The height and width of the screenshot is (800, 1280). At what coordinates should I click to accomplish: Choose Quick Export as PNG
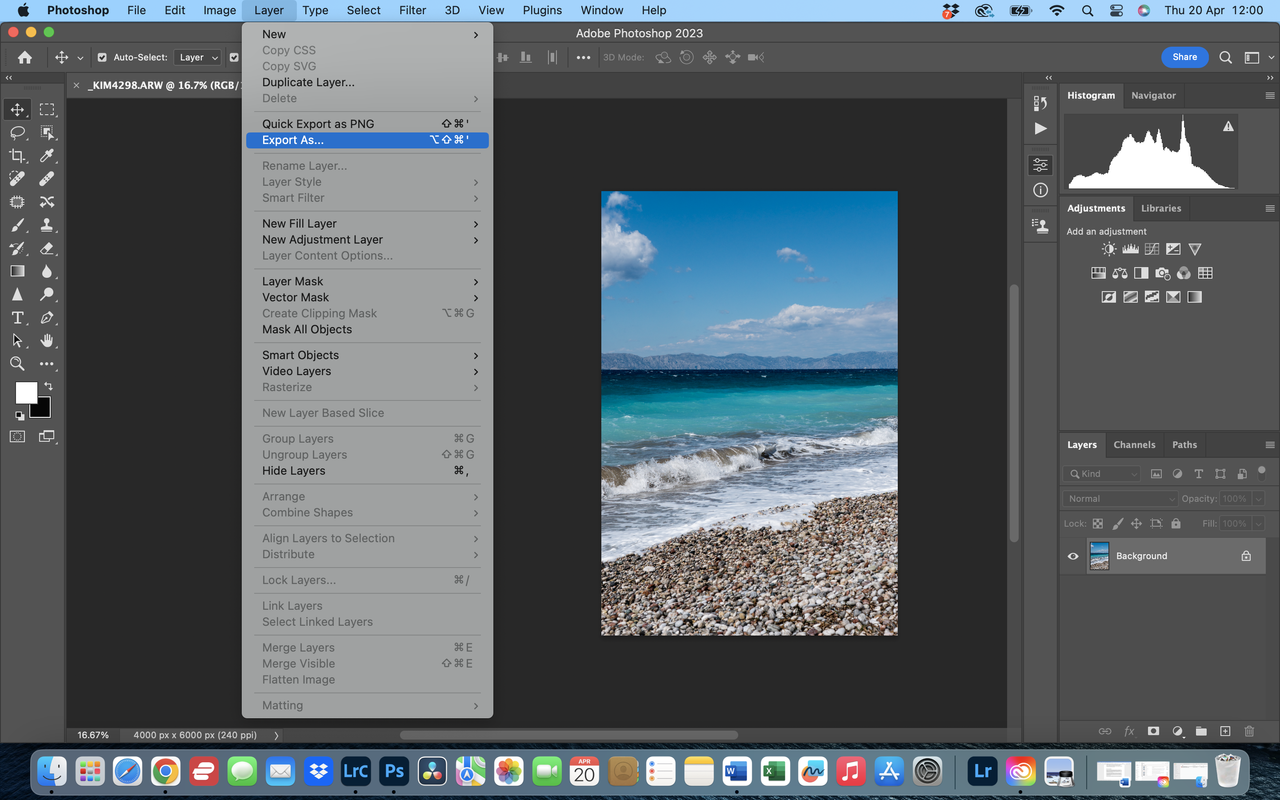[367, 124]
